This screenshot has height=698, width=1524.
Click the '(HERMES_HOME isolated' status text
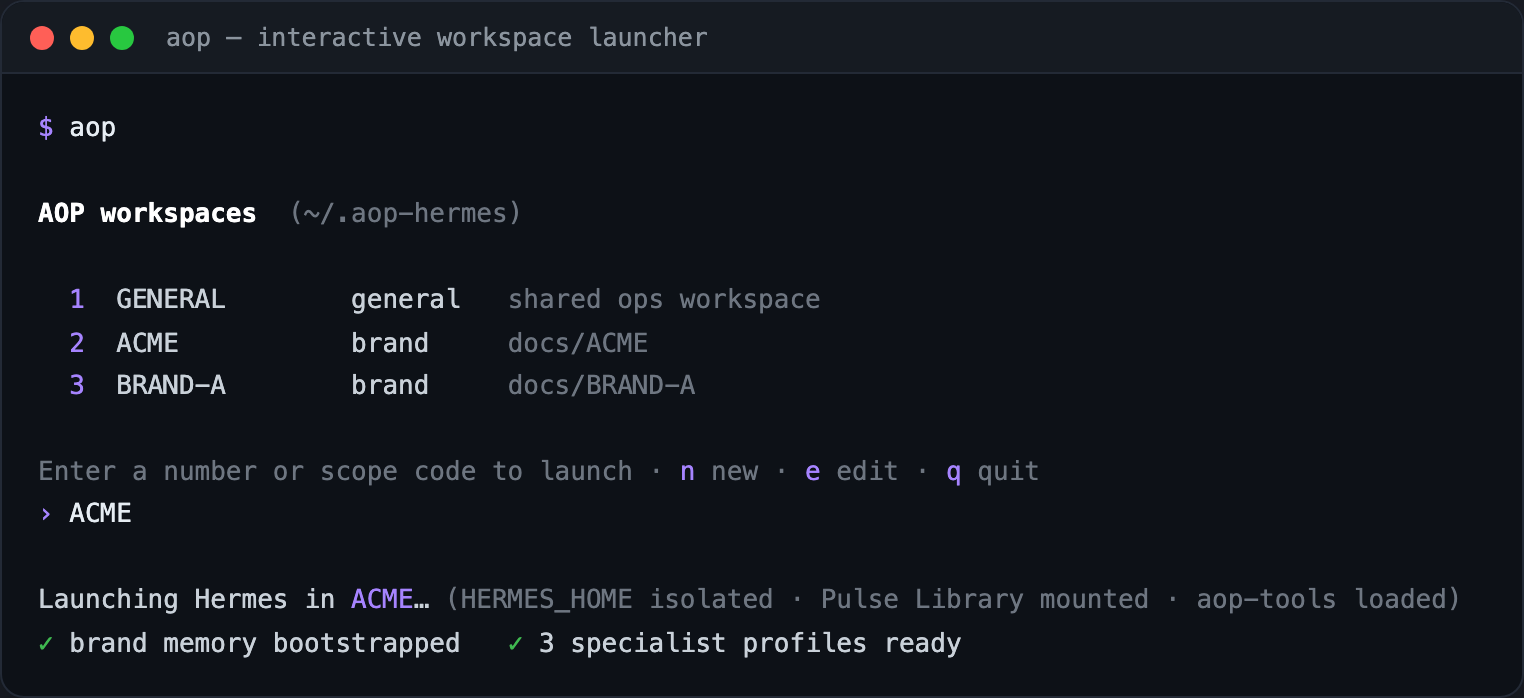609,600
